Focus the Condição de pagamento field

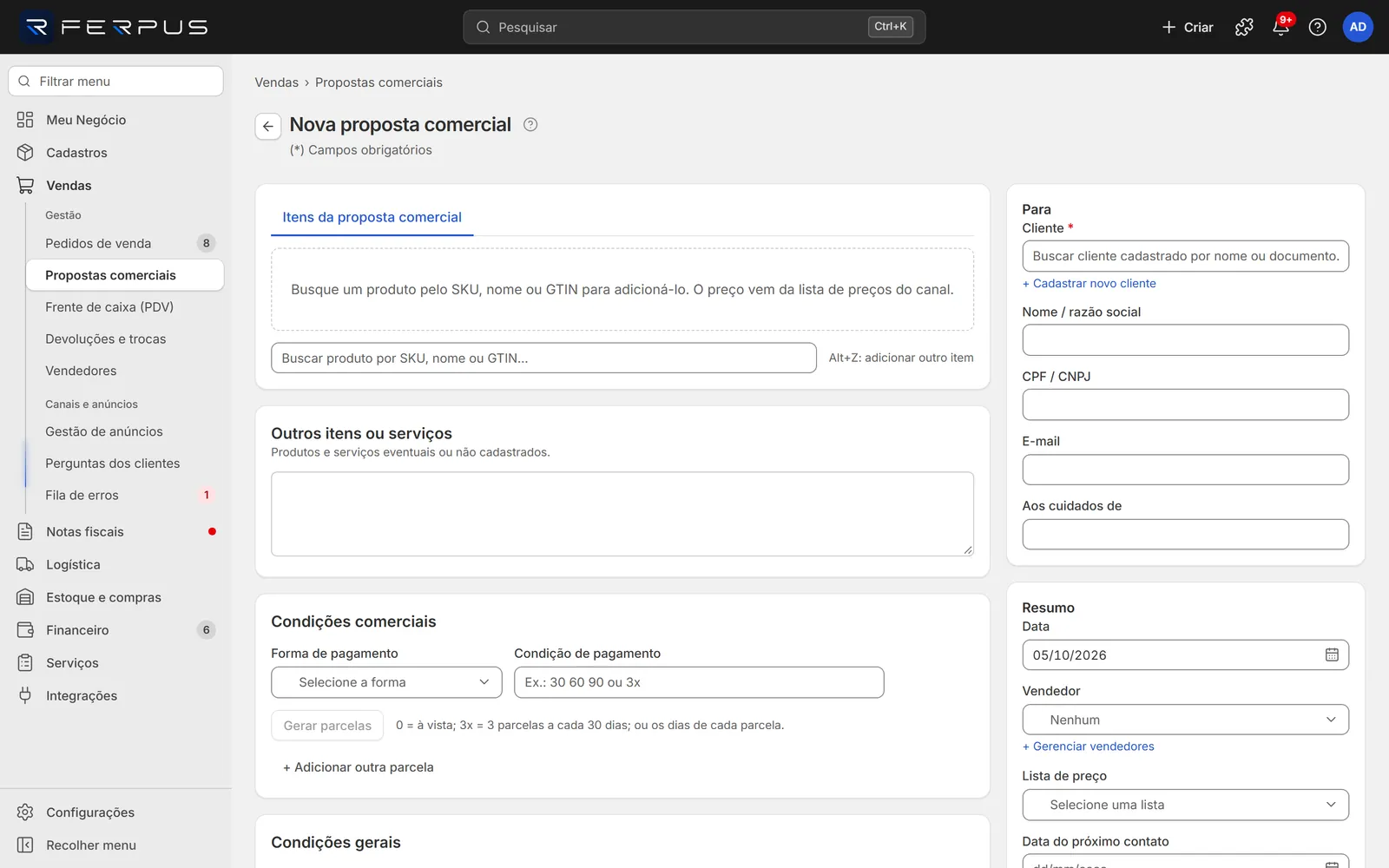[699, 682]
